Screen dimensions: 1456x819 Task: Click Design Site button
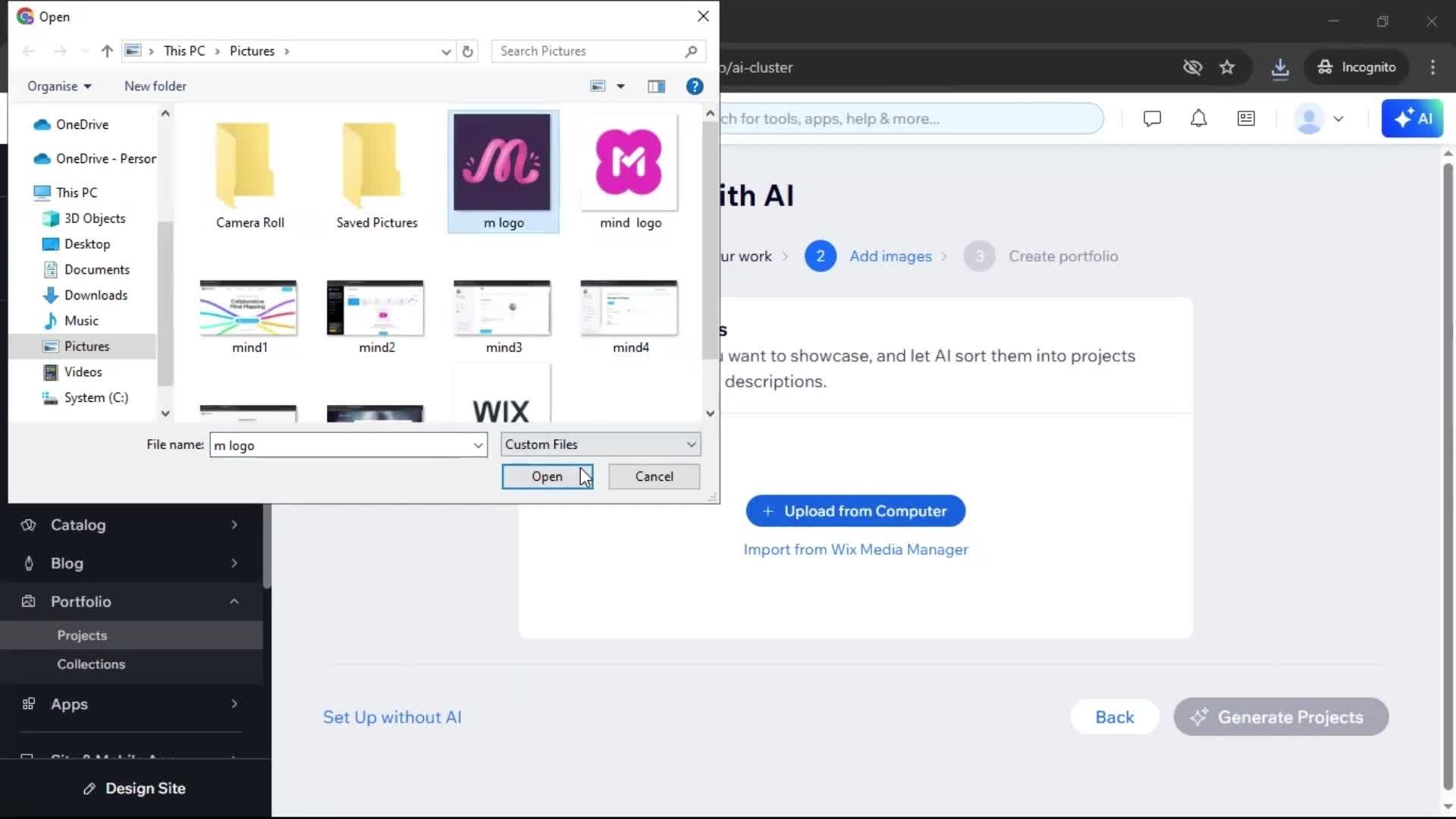coord(135,789)
